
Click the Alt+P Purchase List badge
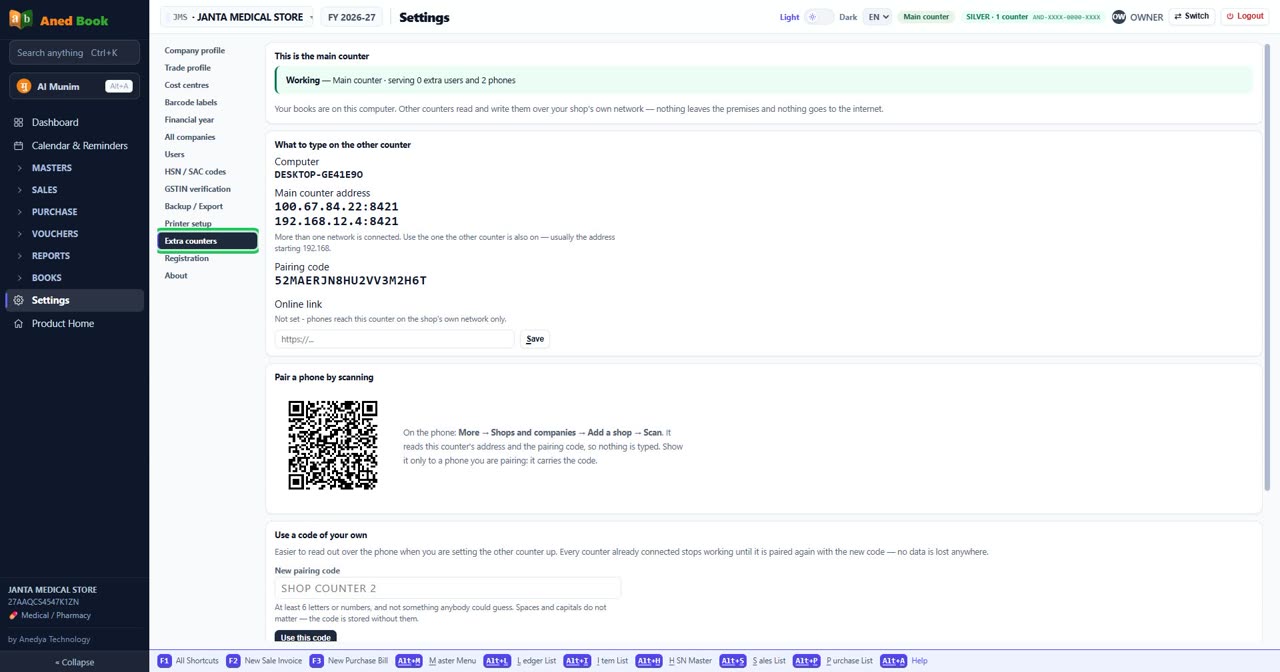pyautogui.click(x=807, y=661)
